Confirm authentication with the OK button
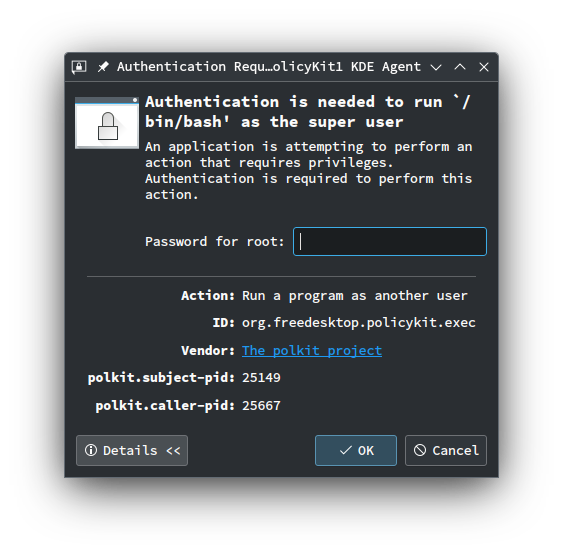Viewport: 563px width, 554px height. [x=356, y=450]
